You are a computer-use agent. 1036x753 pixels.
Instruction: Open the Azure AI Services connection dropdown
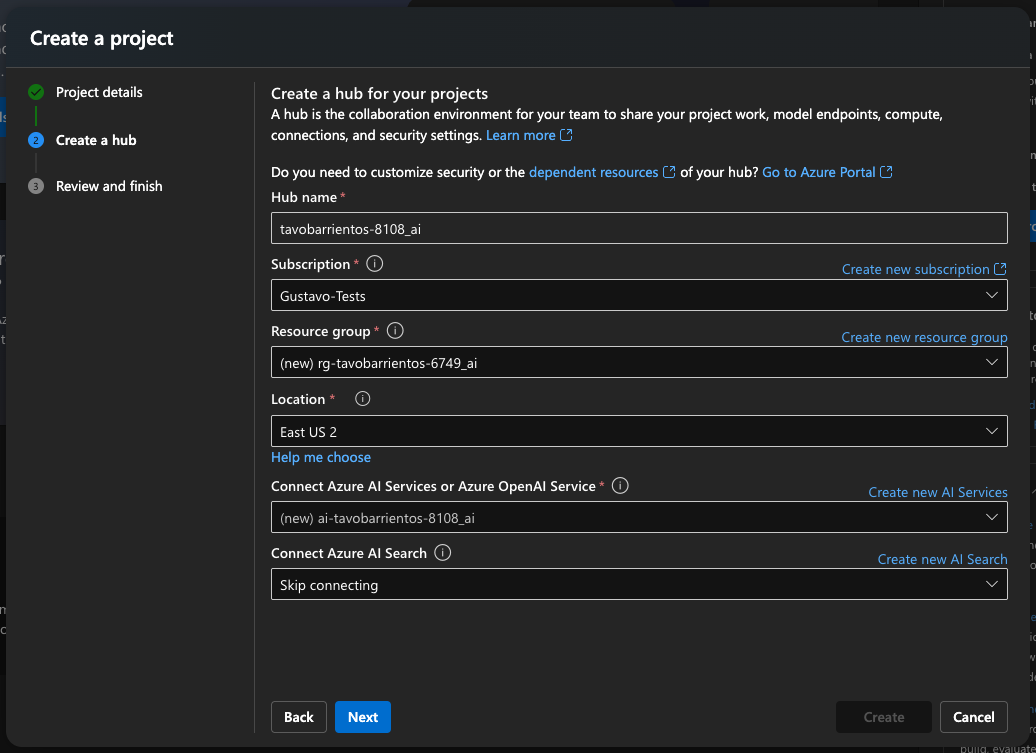tap(639, 517)
